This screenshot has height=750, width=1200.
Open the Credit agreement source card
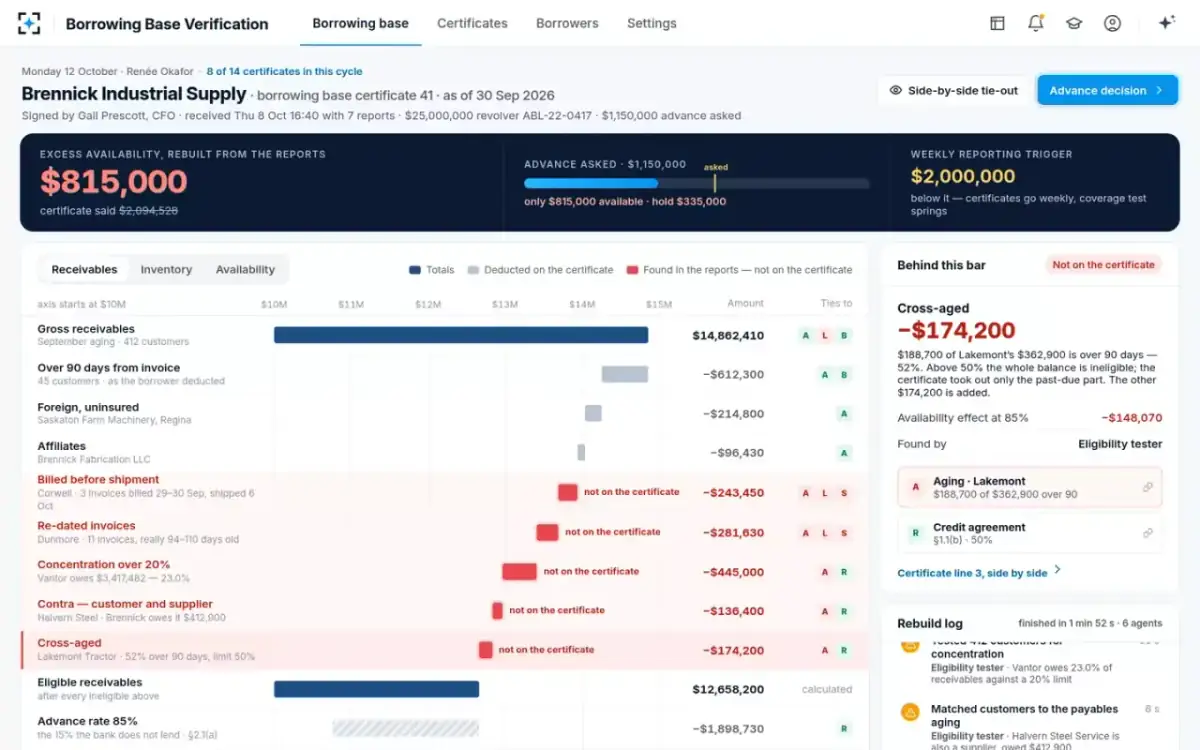1030,533
